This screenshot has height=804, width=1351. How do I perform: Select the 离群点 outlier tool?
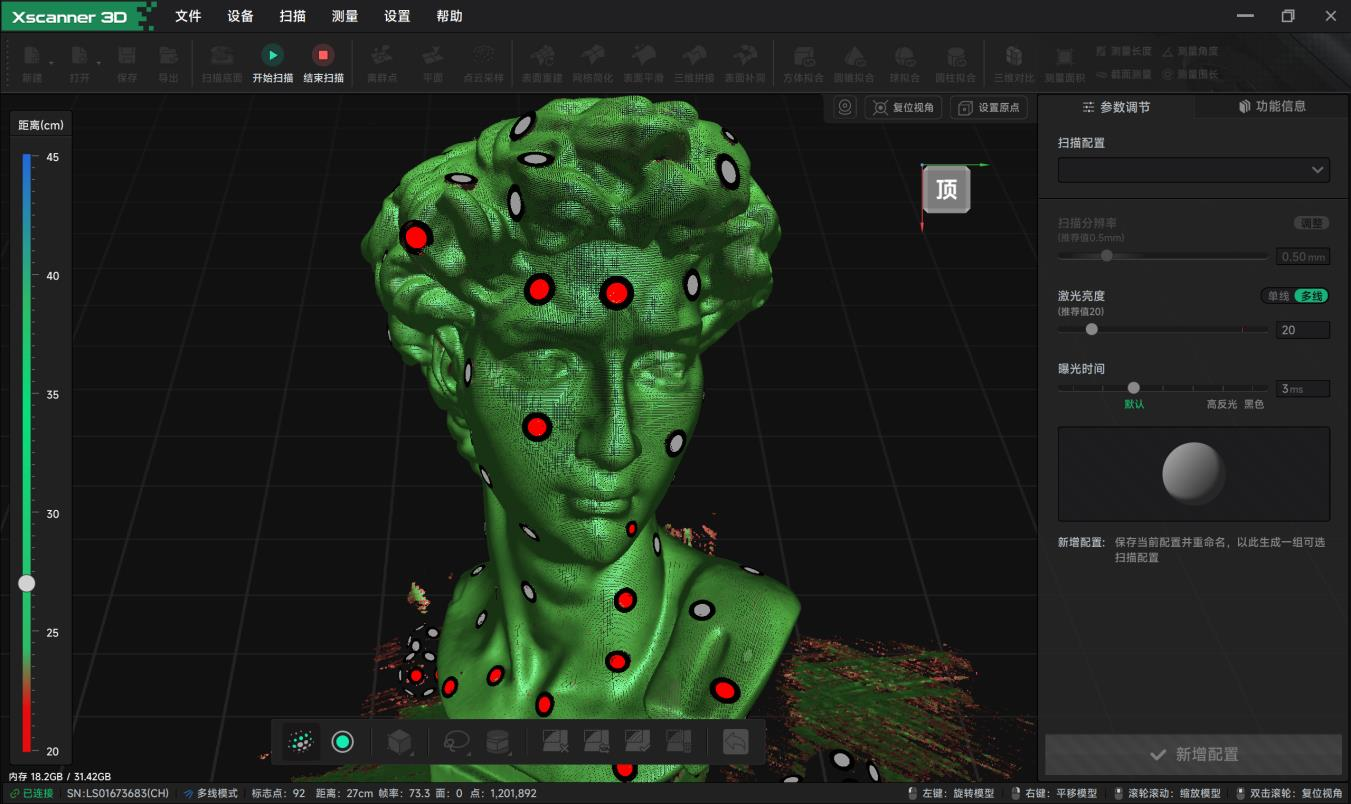[x=382, y=63]
